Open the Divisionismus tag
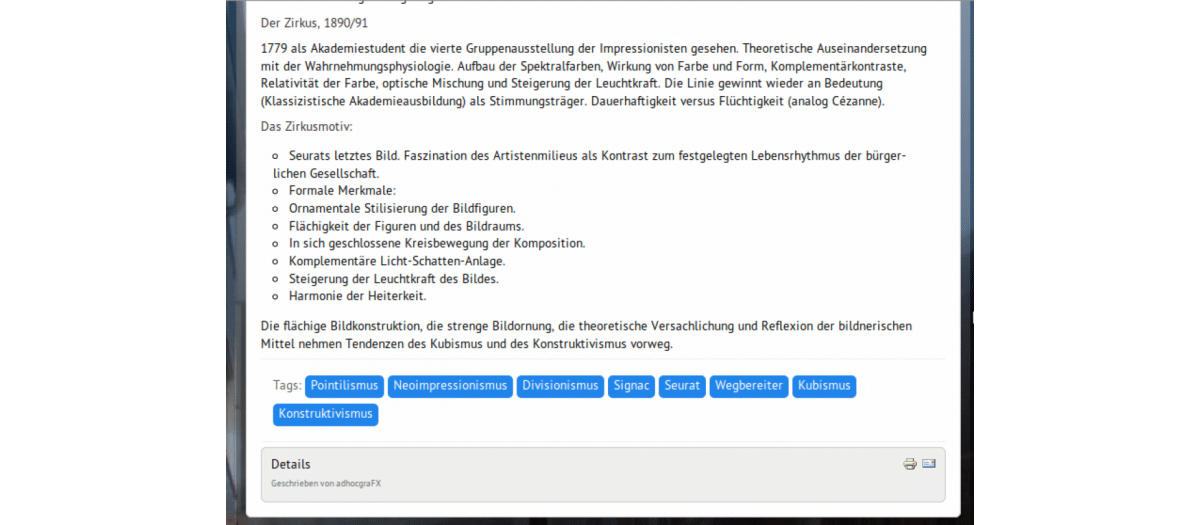Screen dimensions: 1200x525 click(x=560, y=386)
